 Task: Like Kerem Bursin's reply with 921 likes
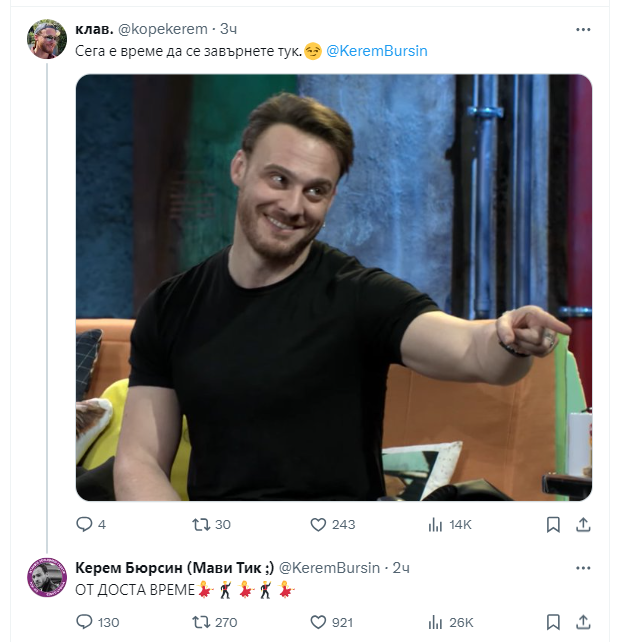pyautogui.click(x=319, y=622)
